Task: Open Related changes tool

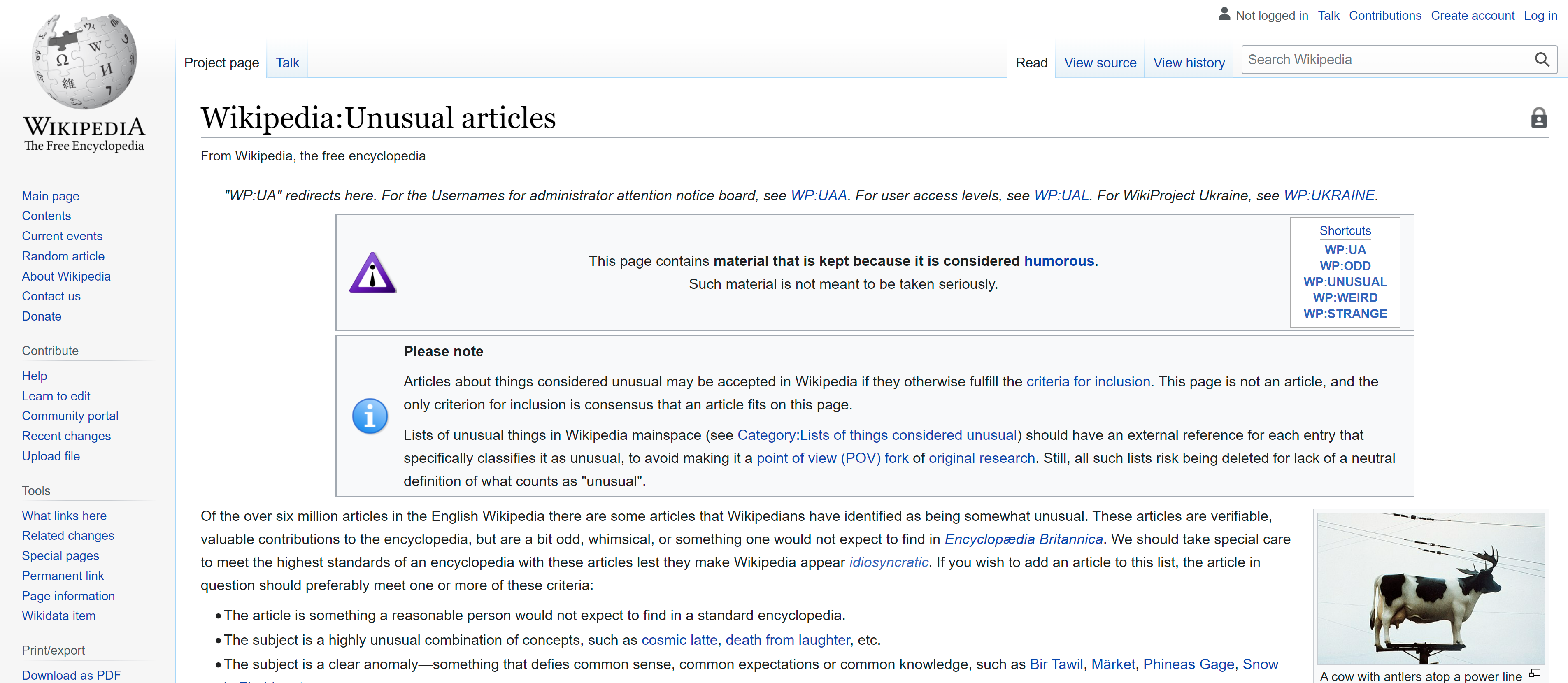Action: tap(68, 536)
